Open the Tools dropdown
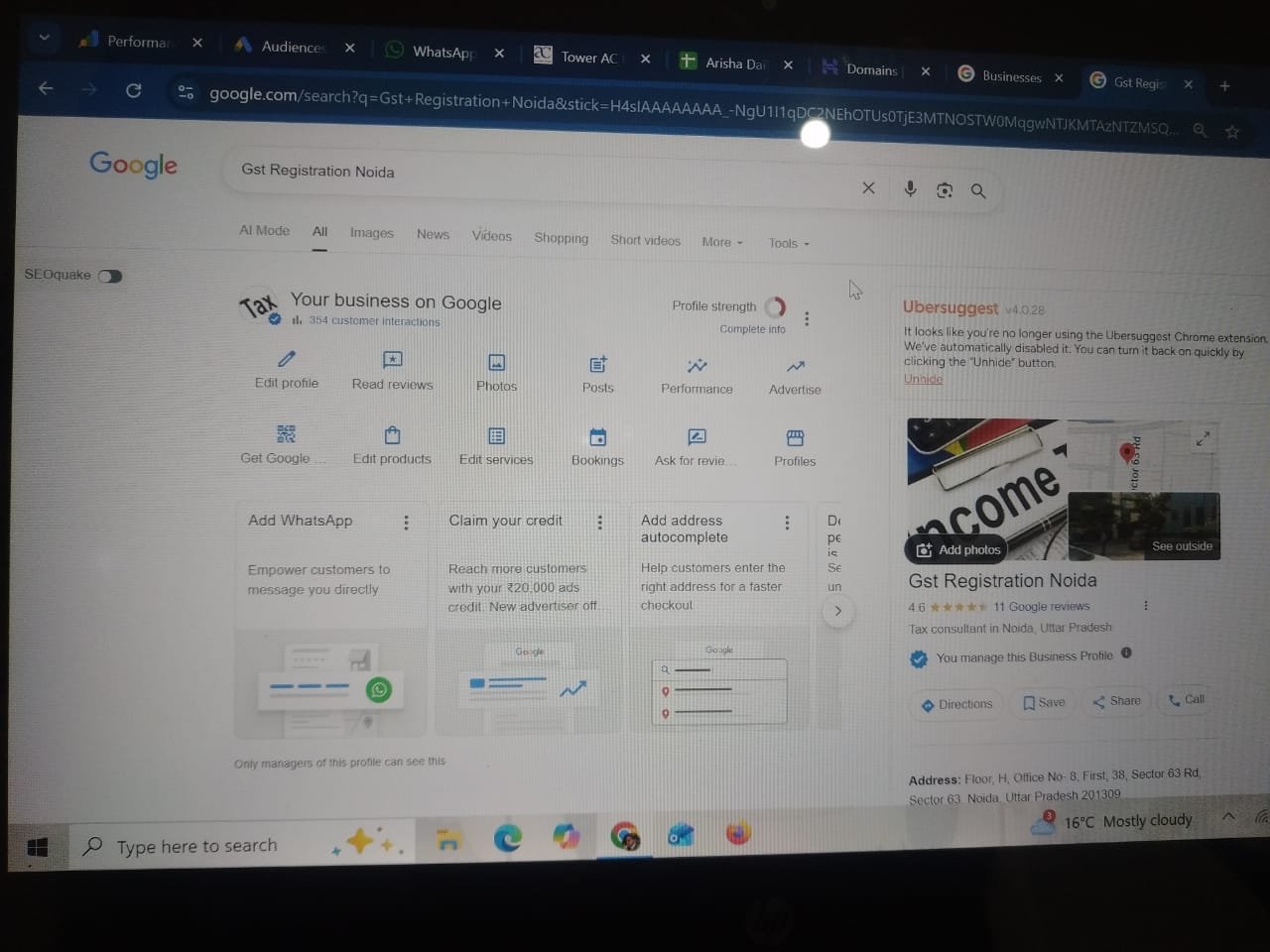The height and width of the screenshot is (952, 1270). pyautogui.click(x=789, y=243)
